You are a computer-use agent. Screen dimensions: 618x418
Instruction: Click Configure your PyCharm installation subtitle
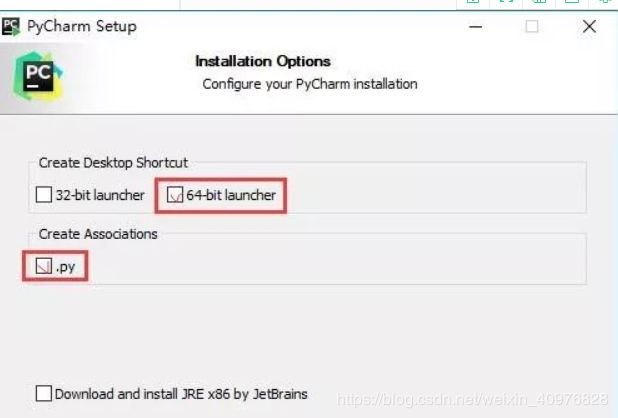click(x=310, y=84)
